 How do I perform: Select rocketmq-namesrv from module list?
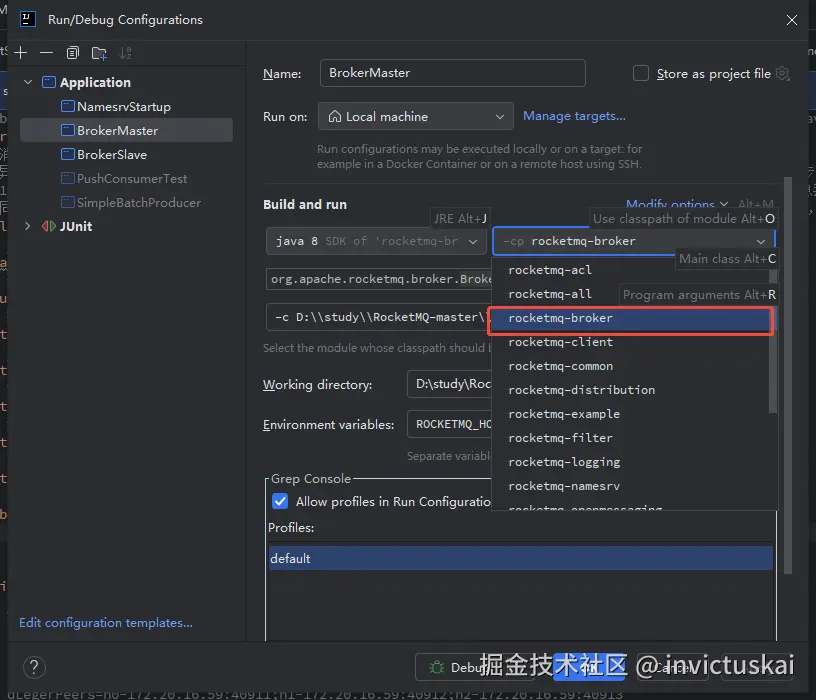630,486
